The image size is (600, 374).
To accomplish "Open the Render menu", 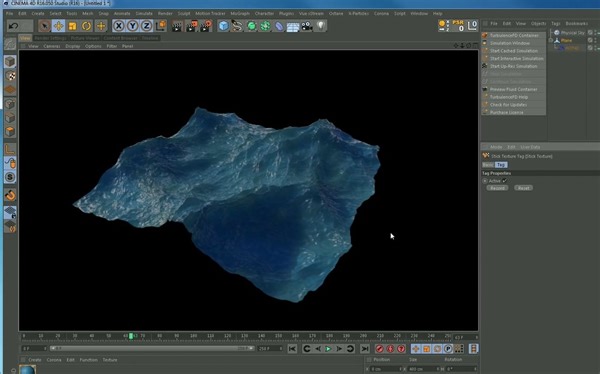I will (x=165, y=13).
